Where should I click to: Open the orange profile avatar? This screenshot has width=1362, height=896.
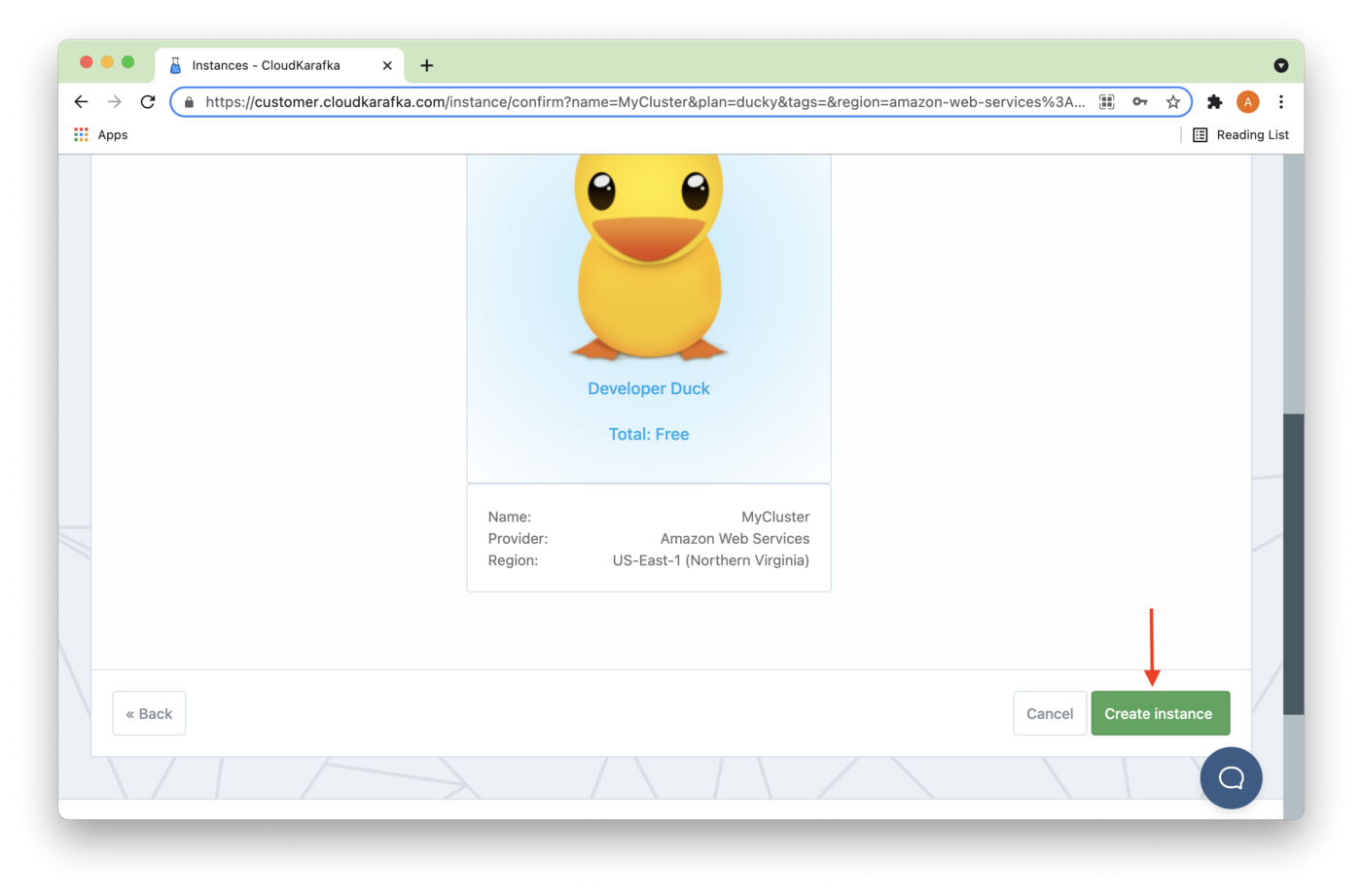(x=1247, y=101)
